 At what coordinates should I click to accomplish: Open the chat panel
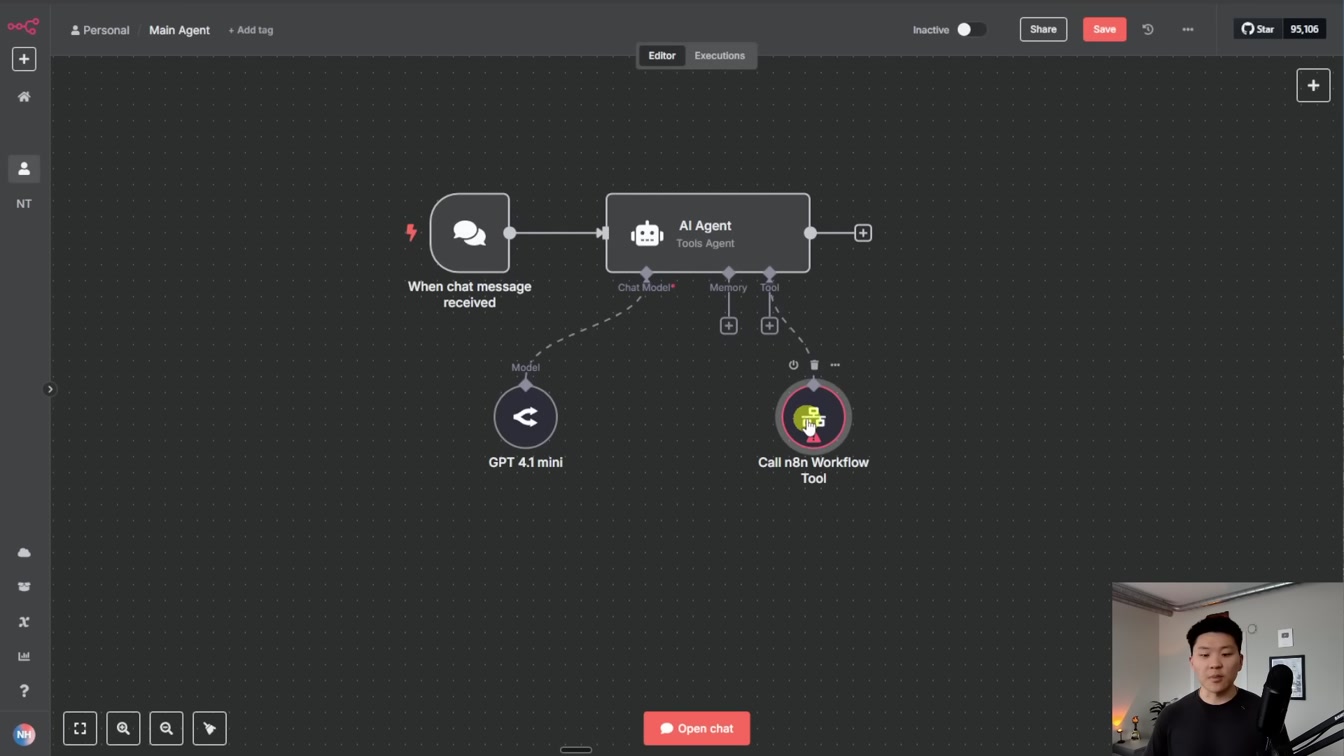[696, 728]
